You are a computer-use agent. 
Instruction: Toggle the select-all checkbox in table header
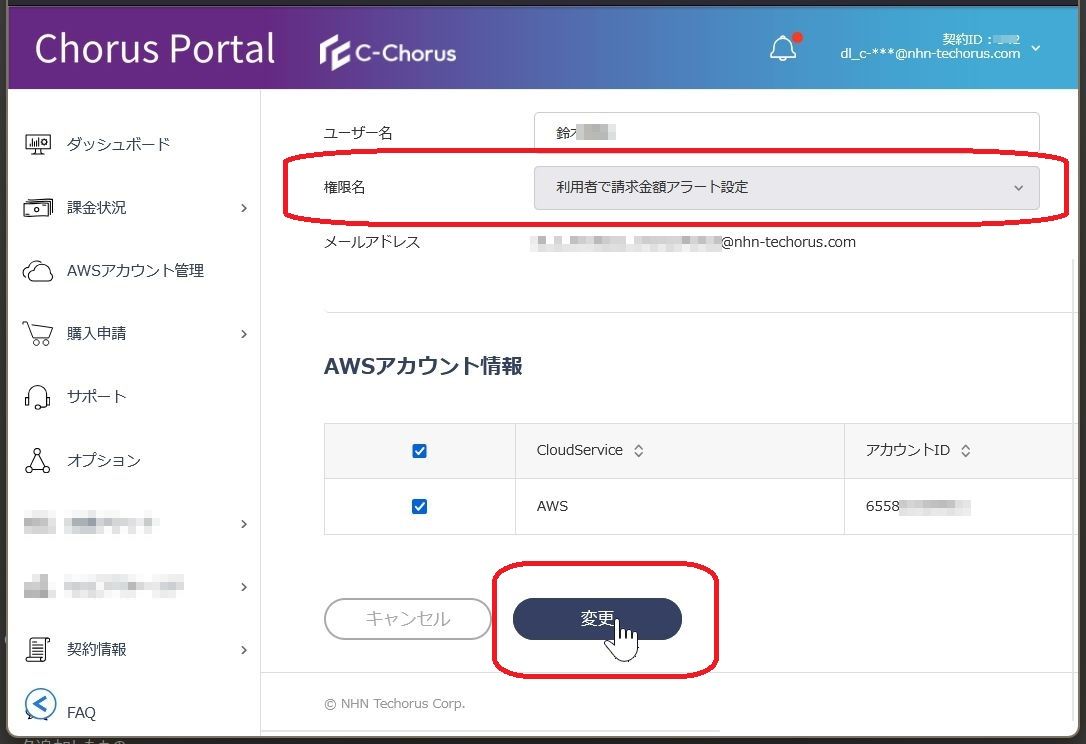coord(419,451)
